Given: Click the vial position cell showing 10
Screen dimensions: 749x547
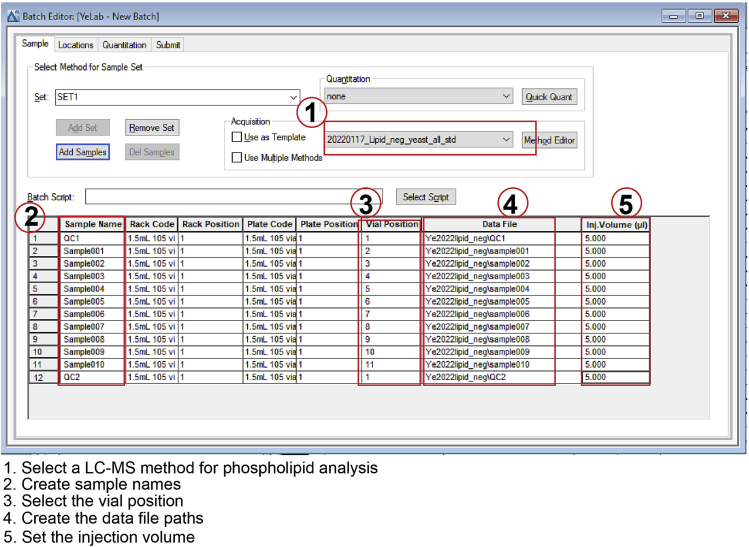Looking at the screenshot, I should pos(390,352).
